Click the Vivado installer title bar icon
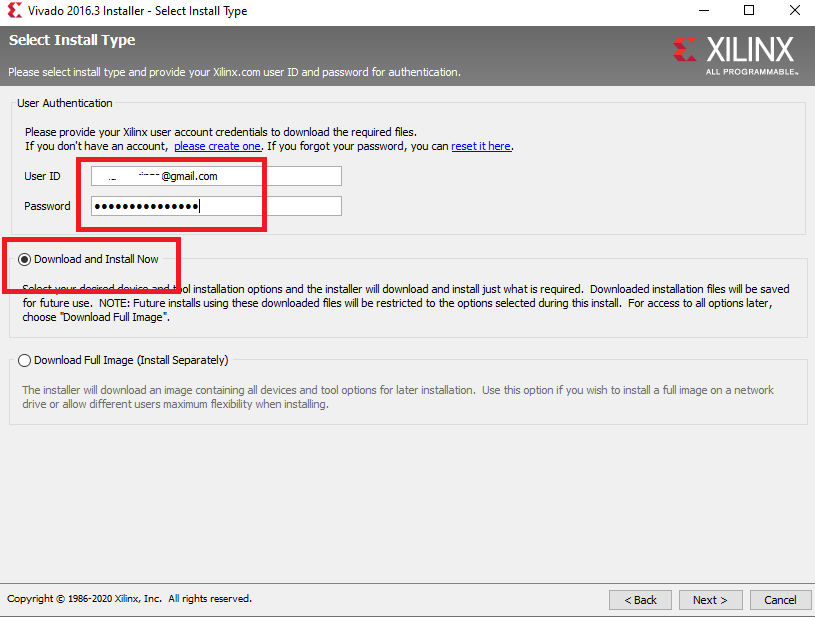Screen dimensions: 815x617 [15, 10]
